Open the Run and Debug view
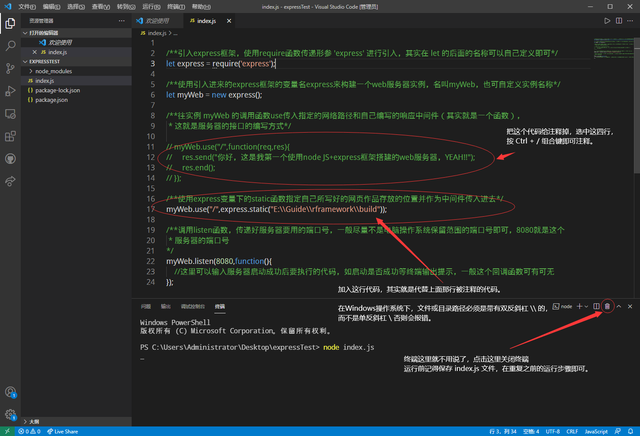 pos(10,91)
